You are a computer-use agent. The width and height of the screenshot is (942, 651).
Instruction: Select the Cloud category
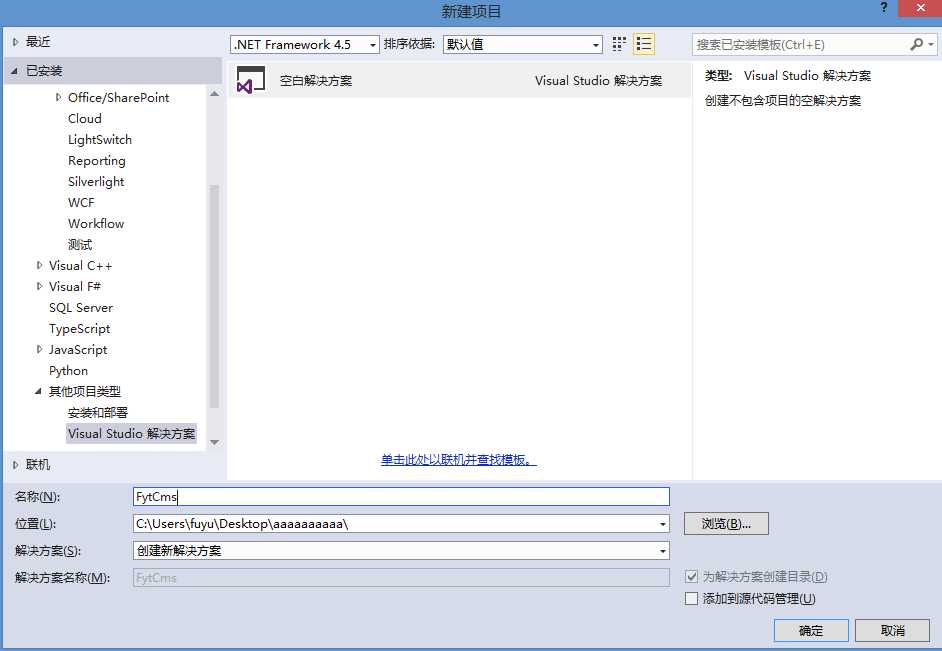coord(85,118)
